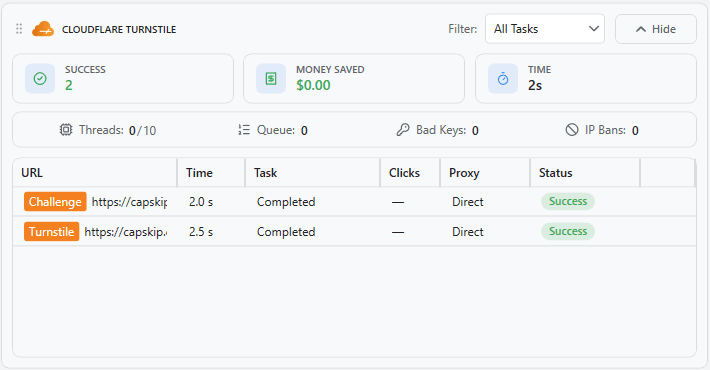
Task: Click the Success count value 2
Action: pos(69,85)
